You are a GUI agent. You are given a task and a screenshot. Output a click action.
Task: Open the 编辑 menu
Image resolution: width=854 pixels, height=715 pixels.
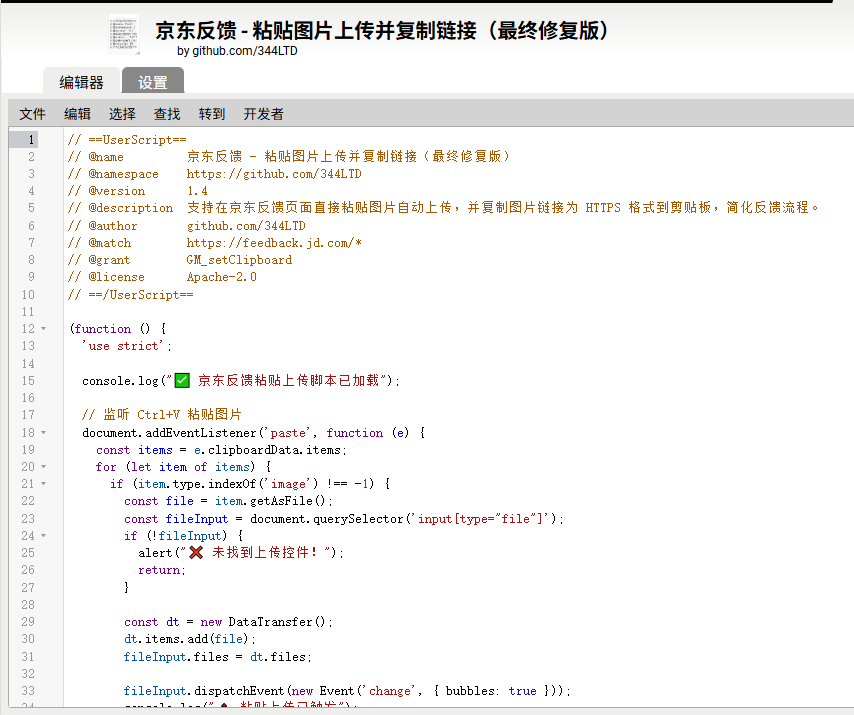[x=78, y=114]
